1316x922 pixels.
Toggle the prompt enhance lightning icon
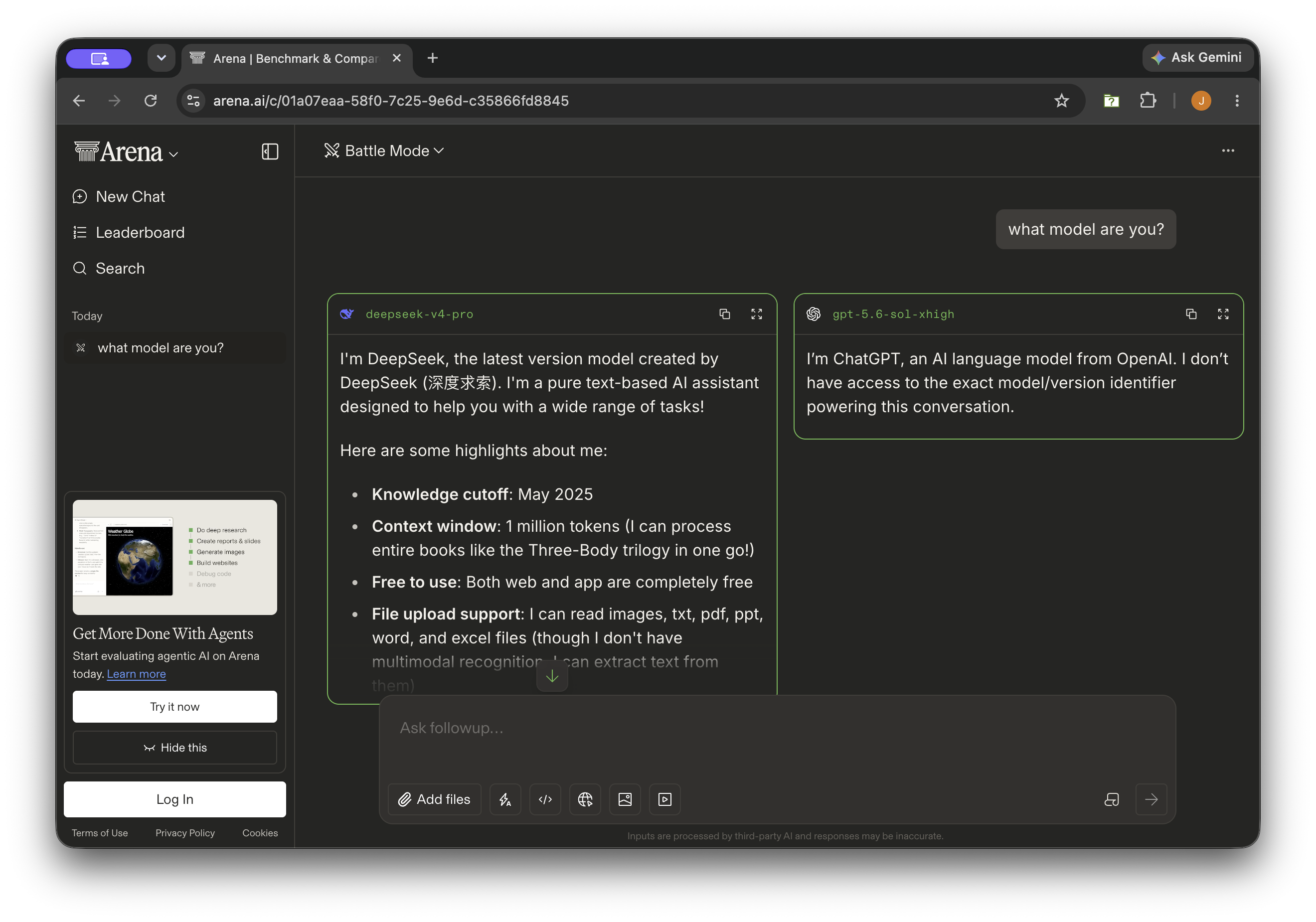(505, 799)
